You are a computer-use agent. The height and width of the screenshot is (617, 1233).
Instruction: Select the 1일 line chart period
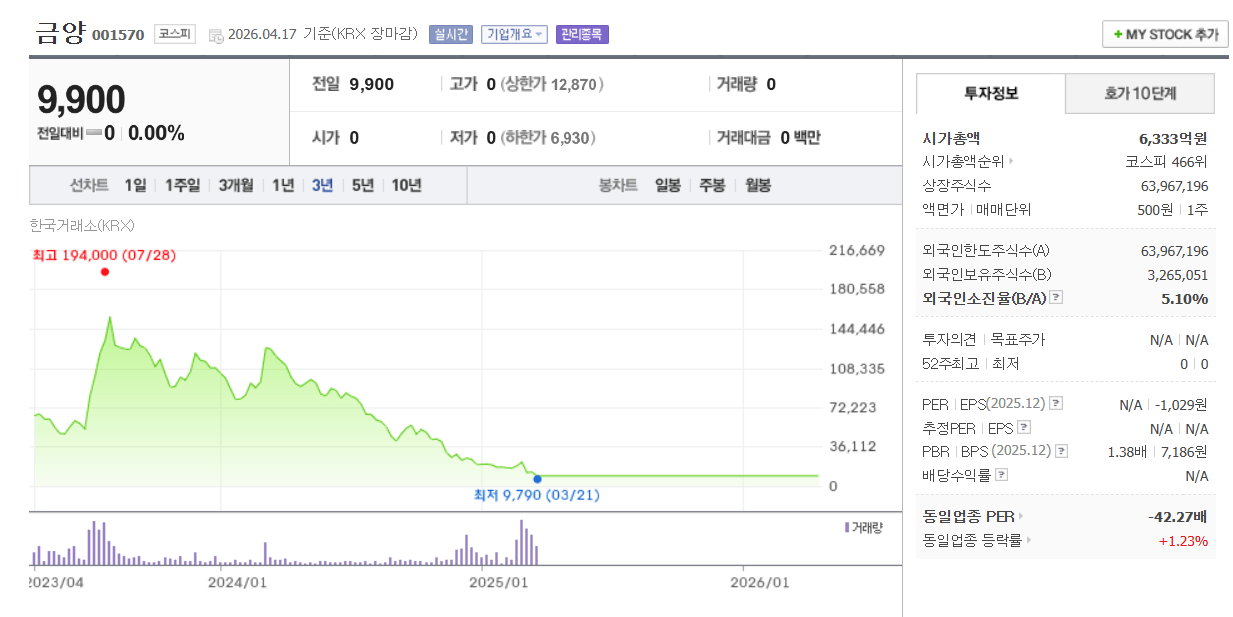click(x=135, y=185)
